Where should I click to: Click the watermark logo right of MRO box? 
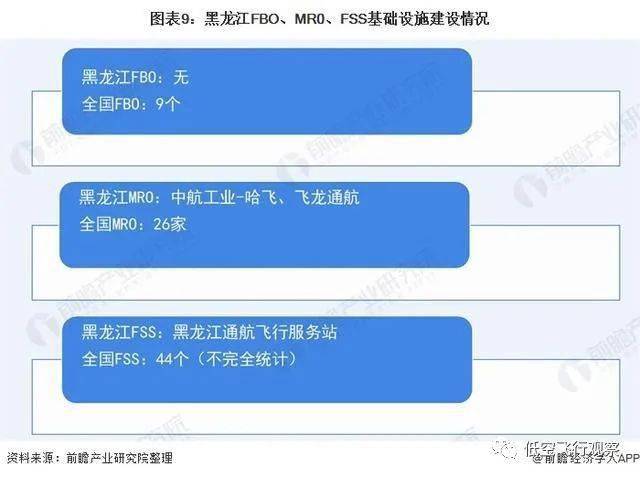click(x=529, y=189)
